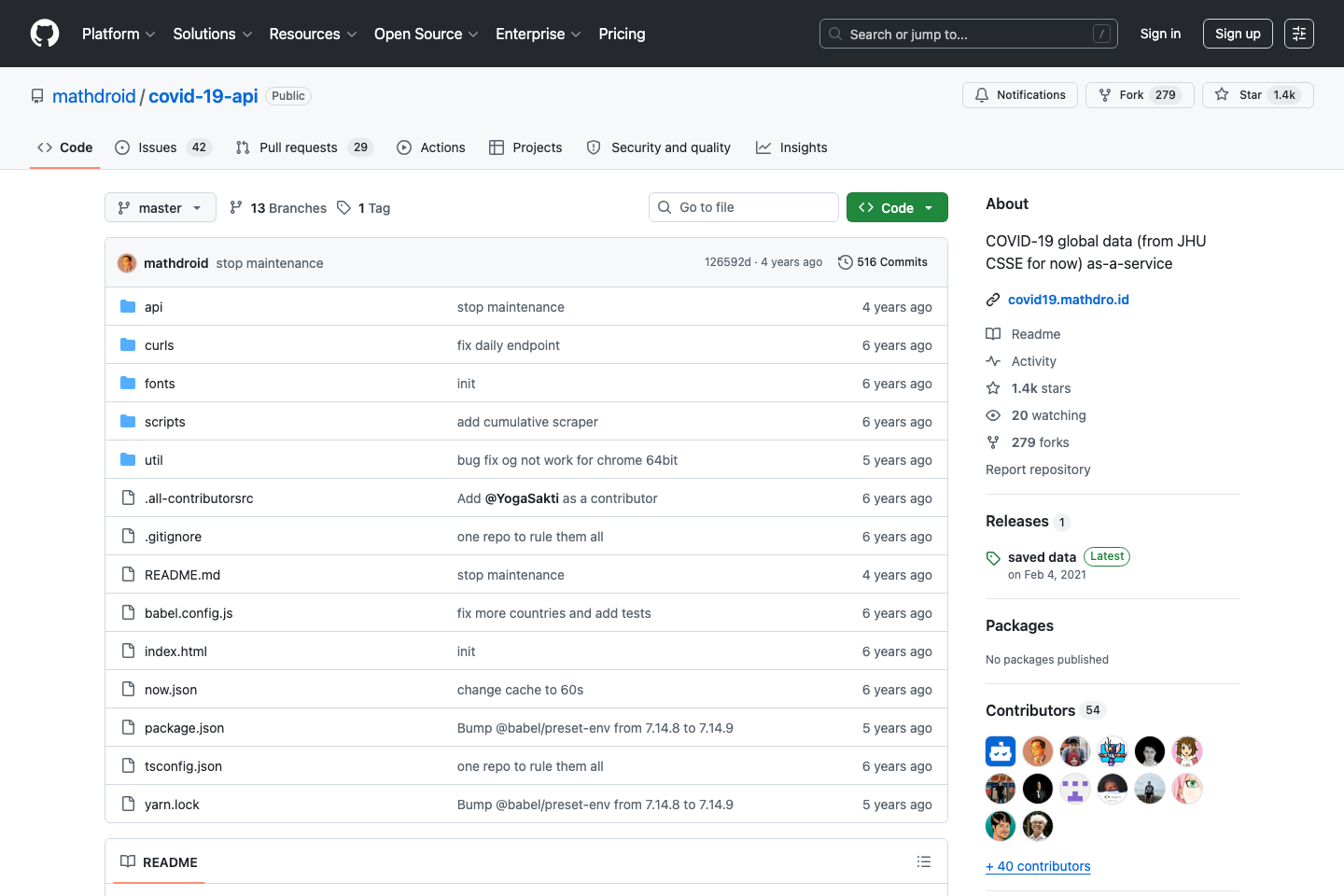Image resolution: width=1344 pixels, height=896 pixels.
Task: Open the master branch dropdown
Action: [x=160, y=207]
